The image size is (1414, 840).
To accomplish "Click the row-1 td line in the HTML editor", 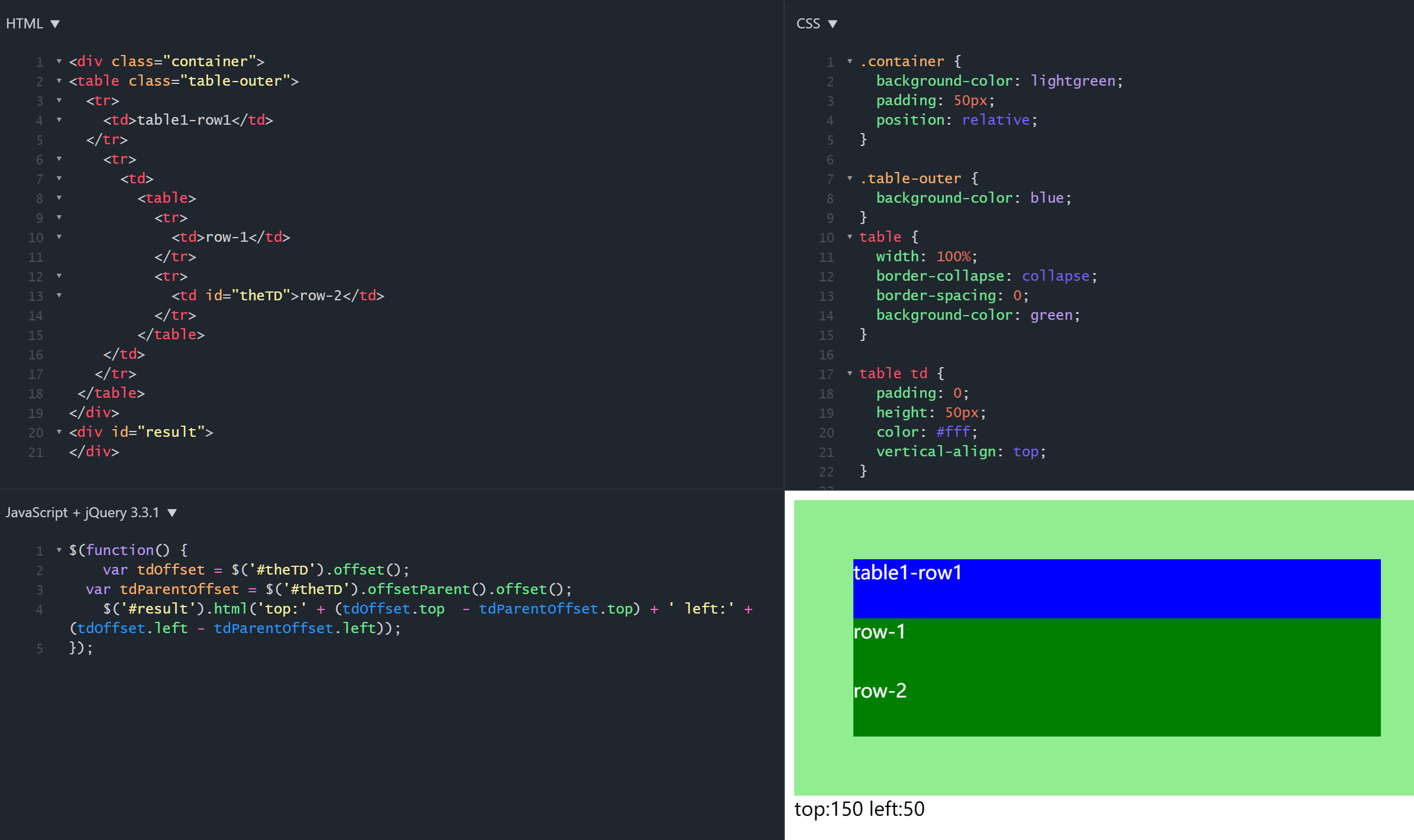I will coord(231,237).
